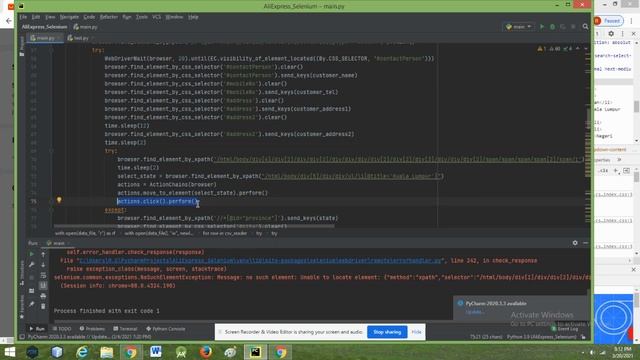The width and height of the screenshot is (640, 360).
Task: Clear console with the trash icon
Action: pyautogui.click(x=43, y=306)
